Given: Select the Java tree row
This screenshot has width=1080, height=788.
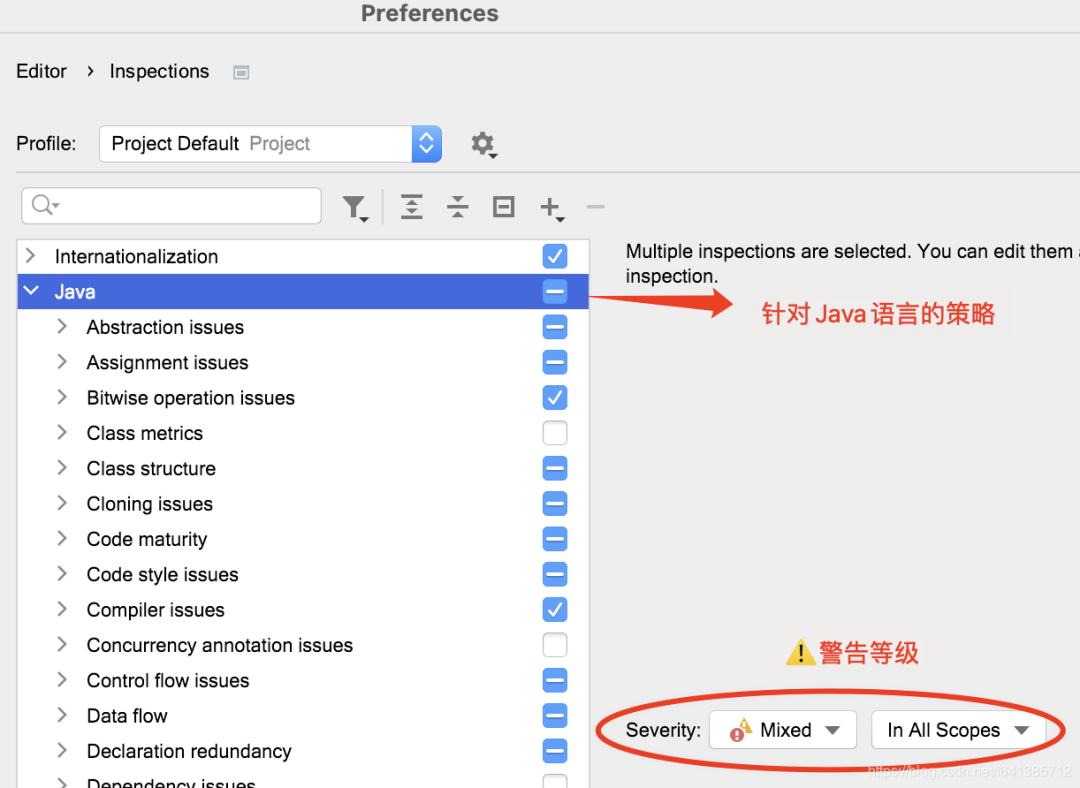Looking at the screenshot, I should pyautogui.click(x=303, y=291).
